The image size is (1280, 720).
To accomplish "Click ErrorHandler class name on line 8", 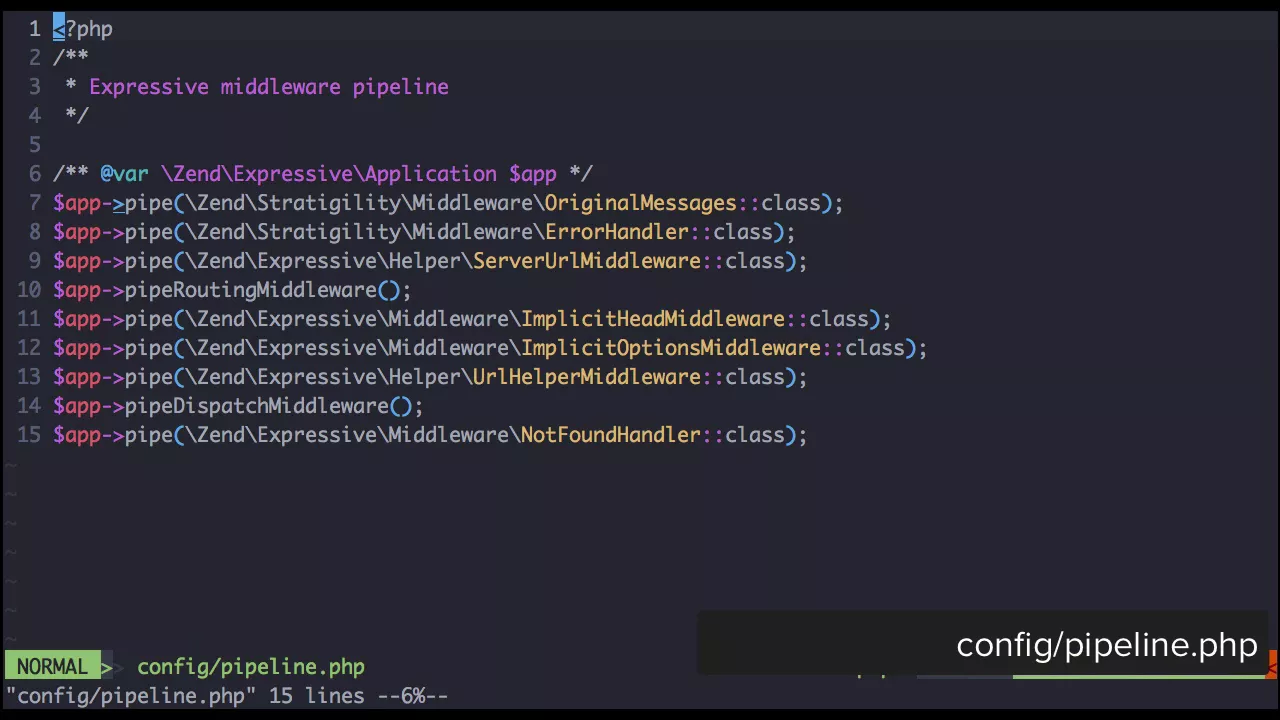I will click(616, 232).
